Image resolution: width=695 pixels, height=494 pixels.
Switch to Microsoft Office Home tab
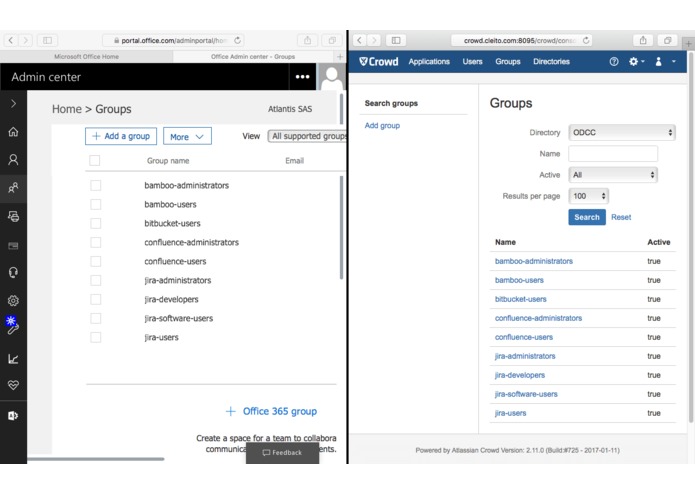[x=86, y=57]
